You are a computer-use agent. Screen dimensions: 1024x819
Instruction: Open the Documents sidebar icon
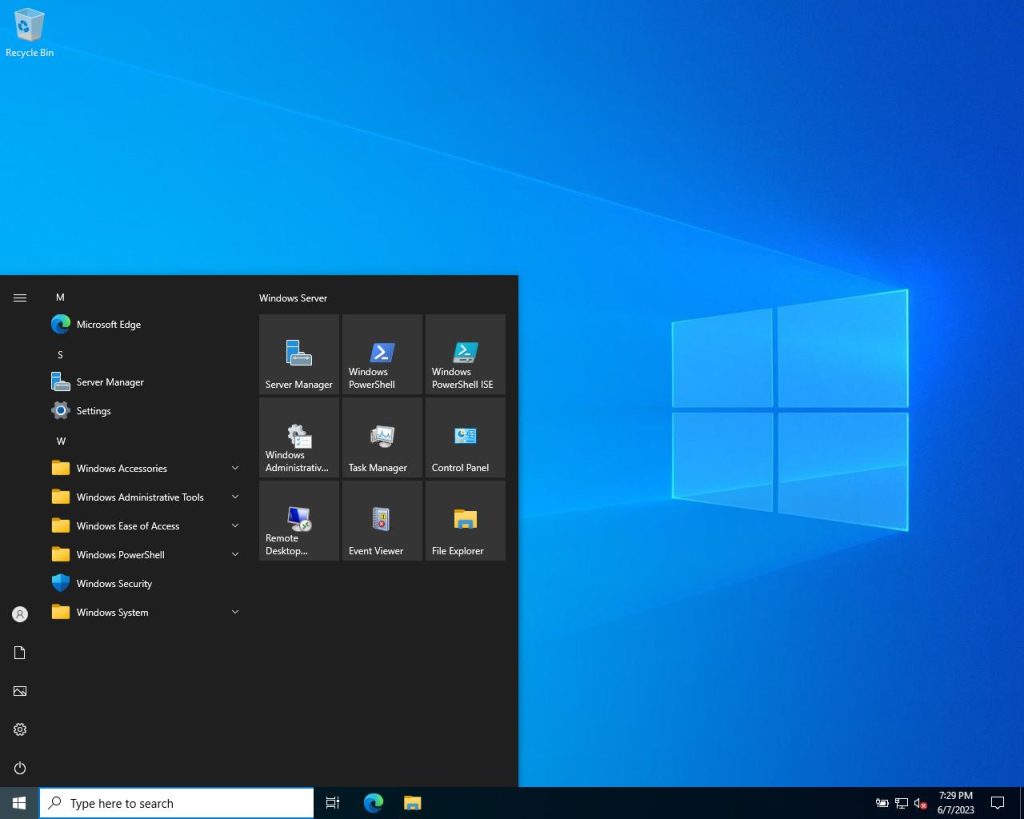19,652
